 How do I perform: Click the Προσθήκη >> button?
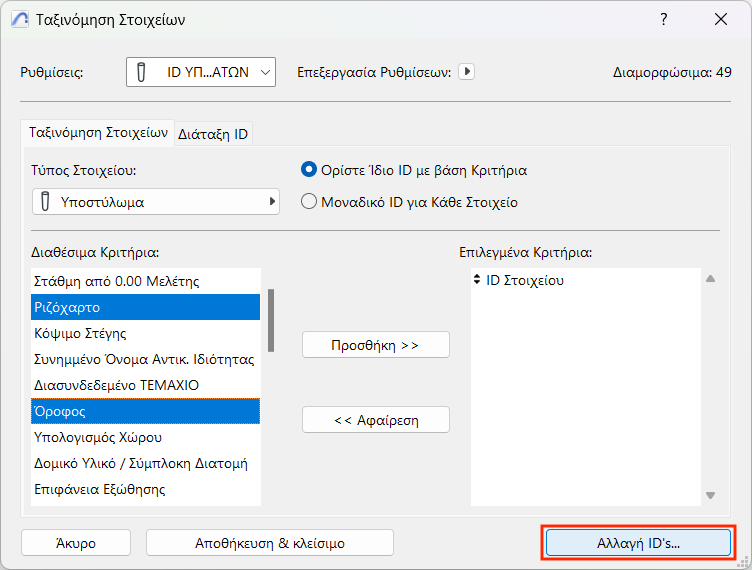[x=375, y=345]
